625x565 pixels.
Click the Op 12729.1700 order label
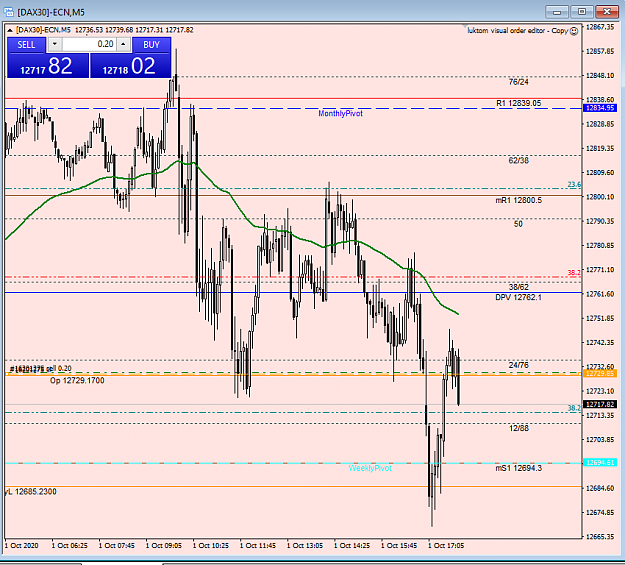click(77, 380)
